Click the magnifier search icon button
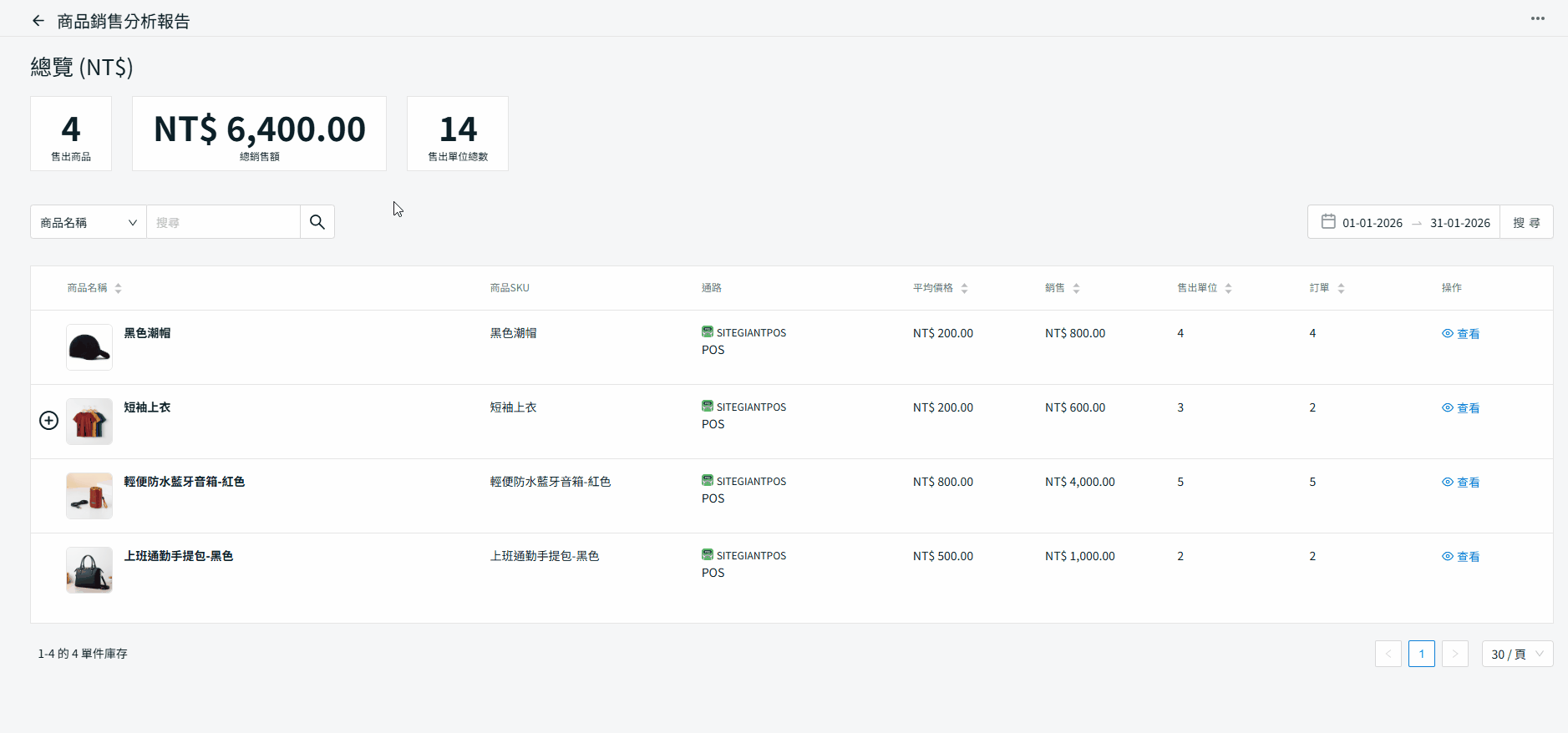 (x=317, y=222)
